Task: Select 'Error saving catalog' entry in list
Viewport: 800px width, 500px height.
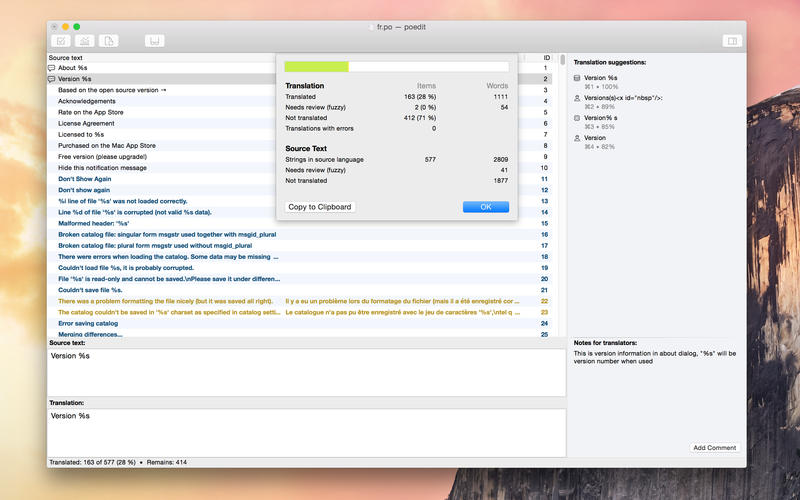Action: [x=299, y=323]
